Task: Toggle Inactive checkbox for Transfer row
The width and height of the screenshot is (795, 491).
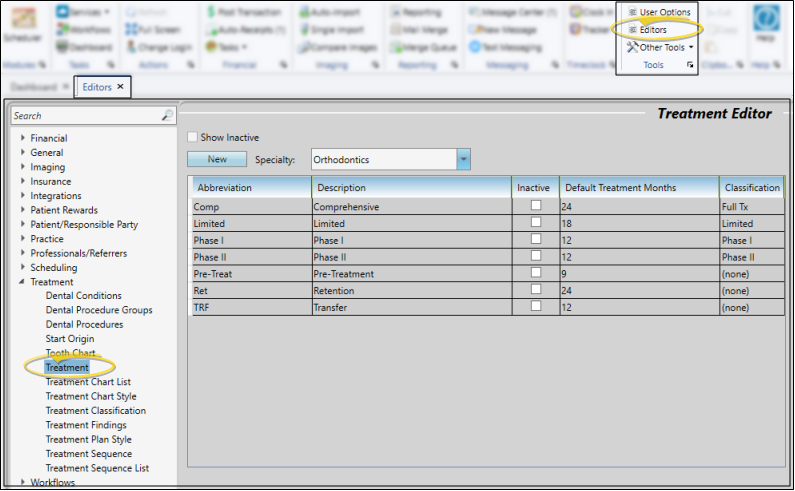Action: click(x=536, y=307)
